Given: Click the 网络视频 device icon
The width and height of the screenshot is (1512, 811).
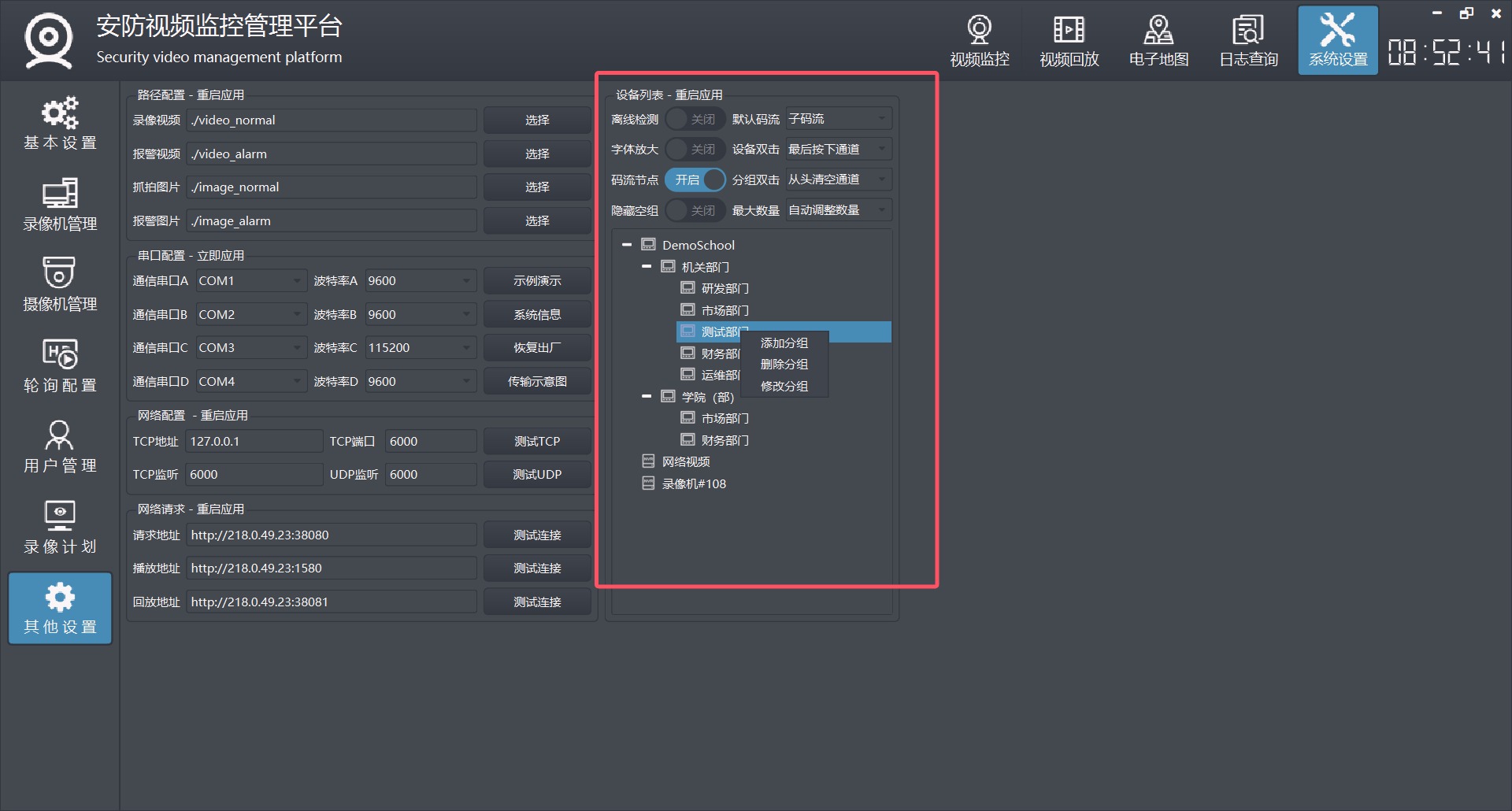Looking at the screenshot, I should point(648,461).
